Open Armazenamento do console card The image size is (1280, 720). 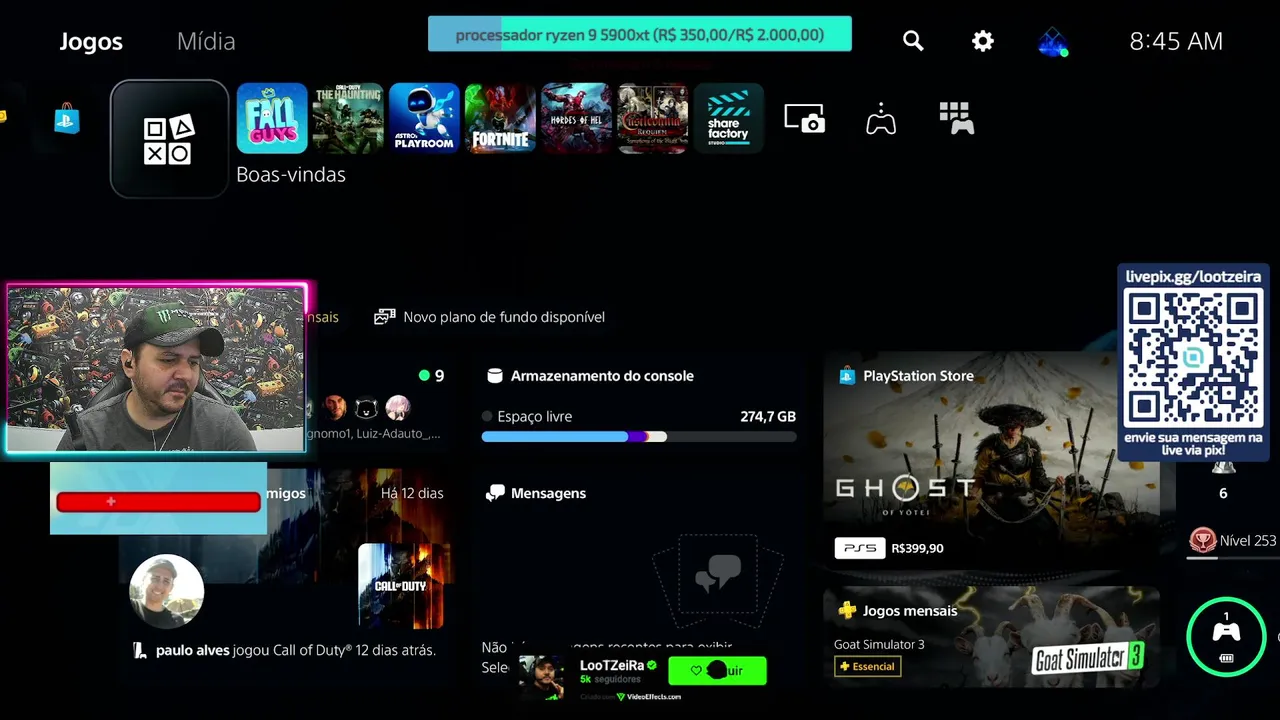pos(639,406)
